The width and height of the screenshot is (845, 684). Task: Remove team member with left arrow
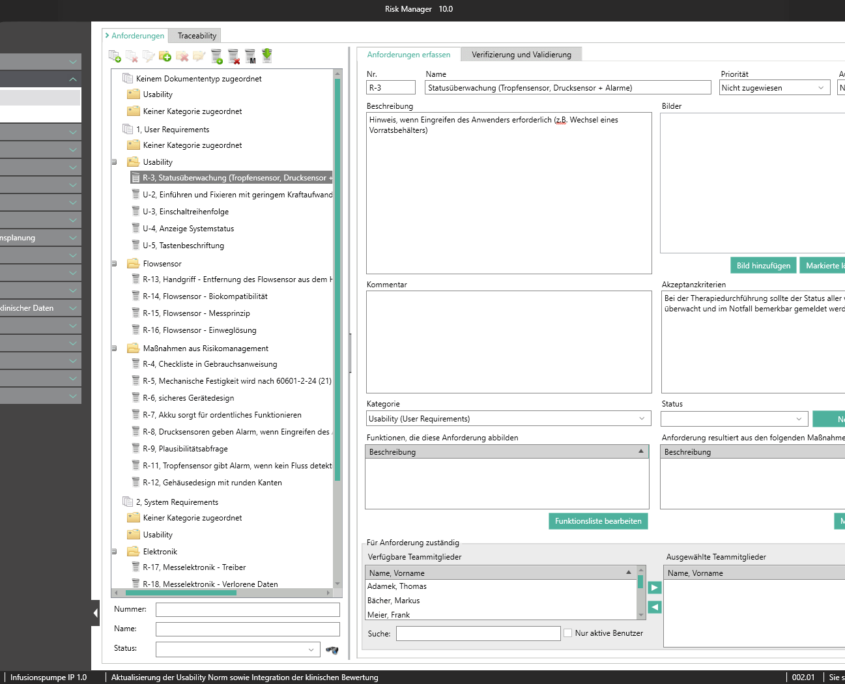point(654,607)
